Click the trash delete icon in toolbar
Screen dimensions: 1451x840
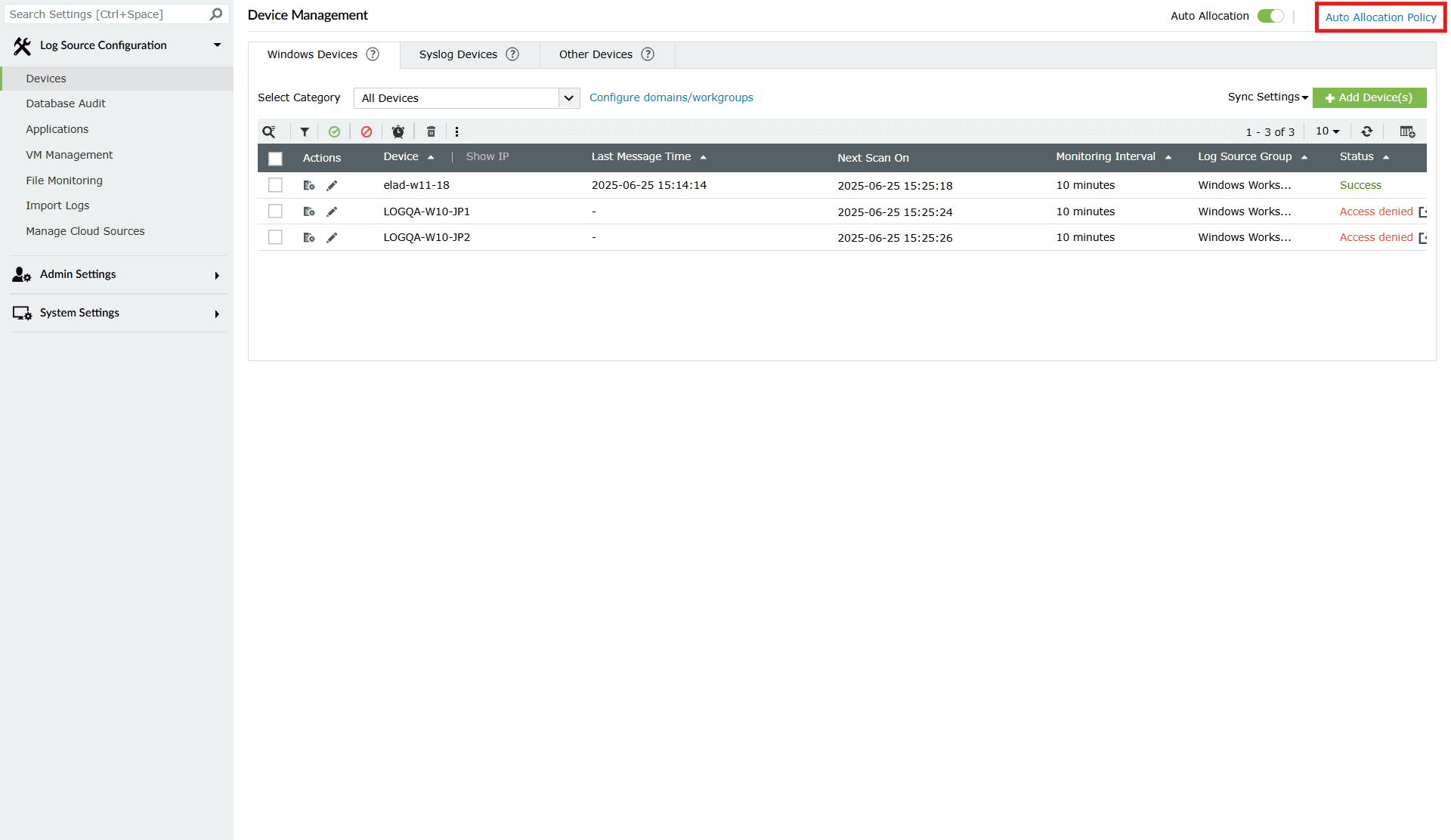click(431, 131)
